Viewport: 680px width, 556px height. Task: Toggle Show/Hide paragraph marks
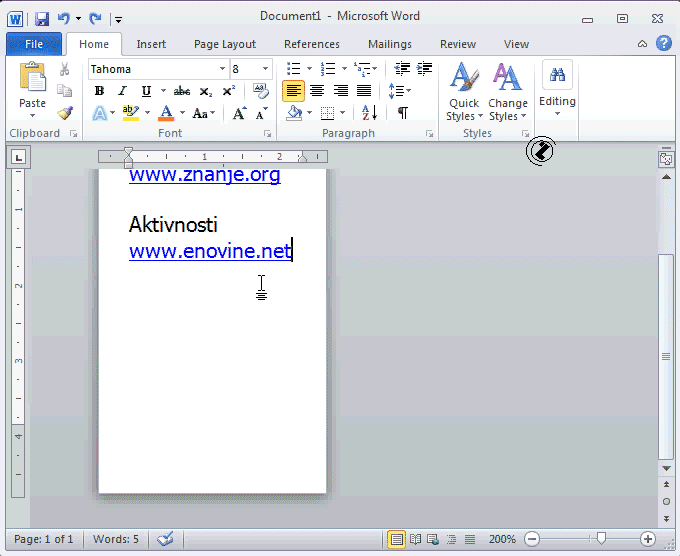[x=402, y=113]
